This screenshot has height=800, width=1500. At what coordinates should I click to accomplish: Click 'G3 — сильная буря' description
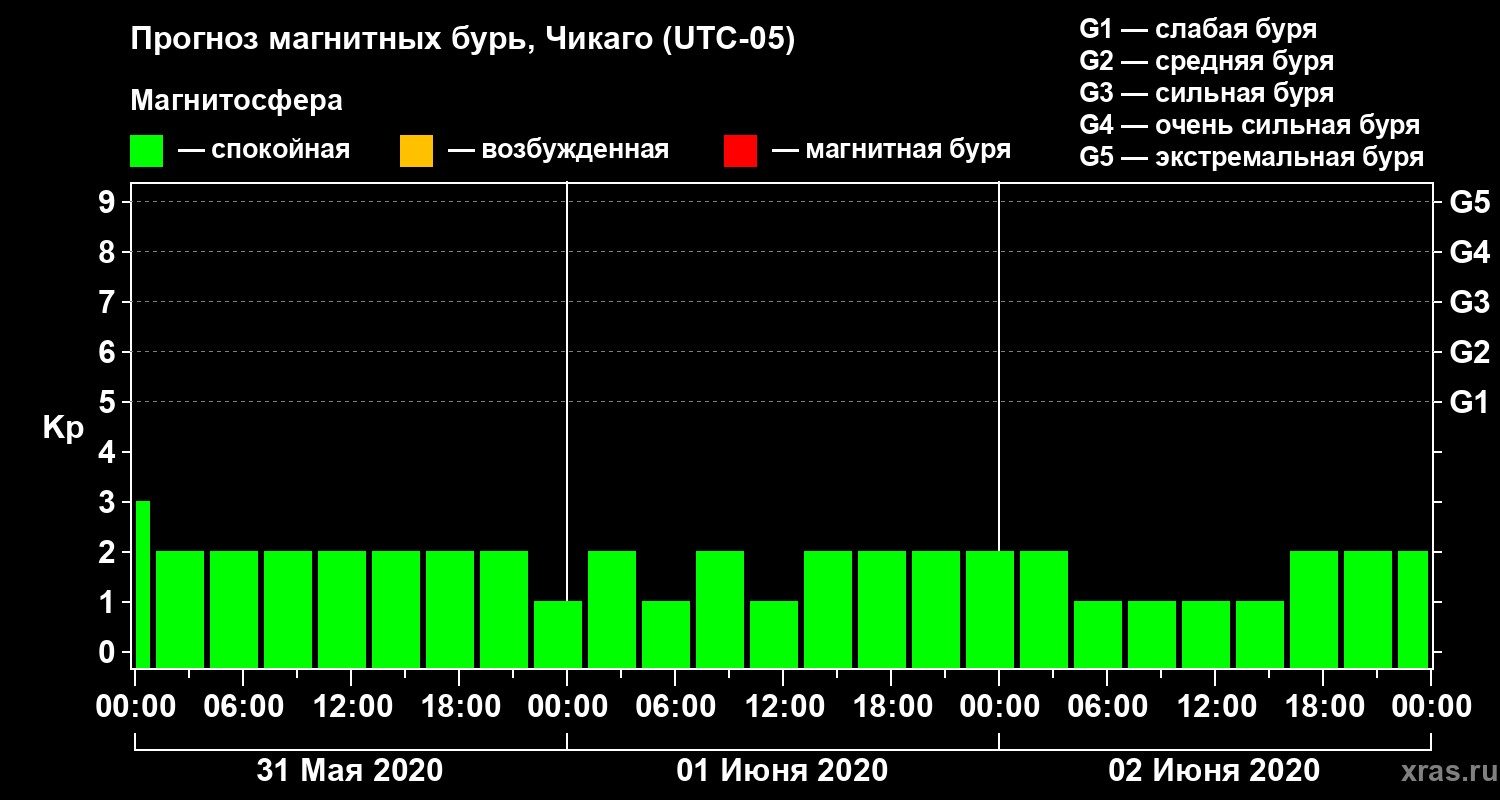coord(1206,93)
